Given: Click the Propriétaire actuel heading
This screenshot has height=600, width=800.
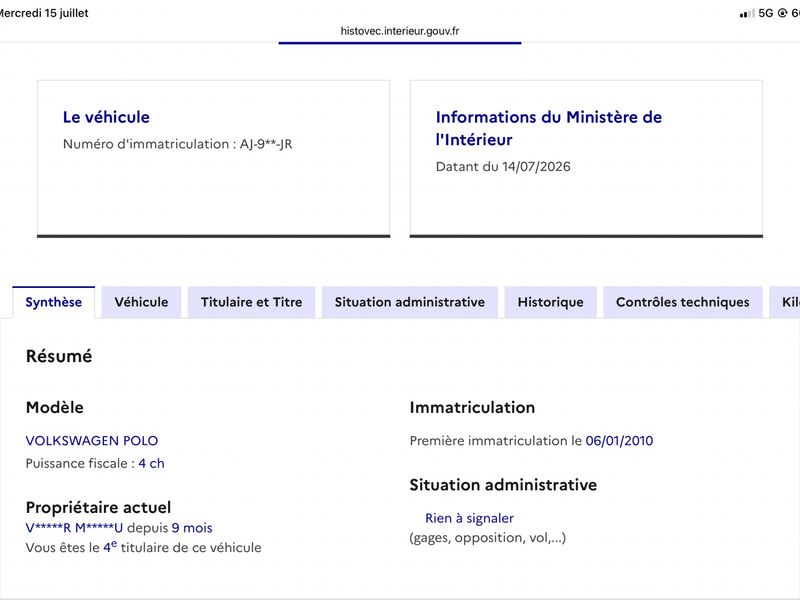Looking at the screenshot, I should tap(98, 507).
